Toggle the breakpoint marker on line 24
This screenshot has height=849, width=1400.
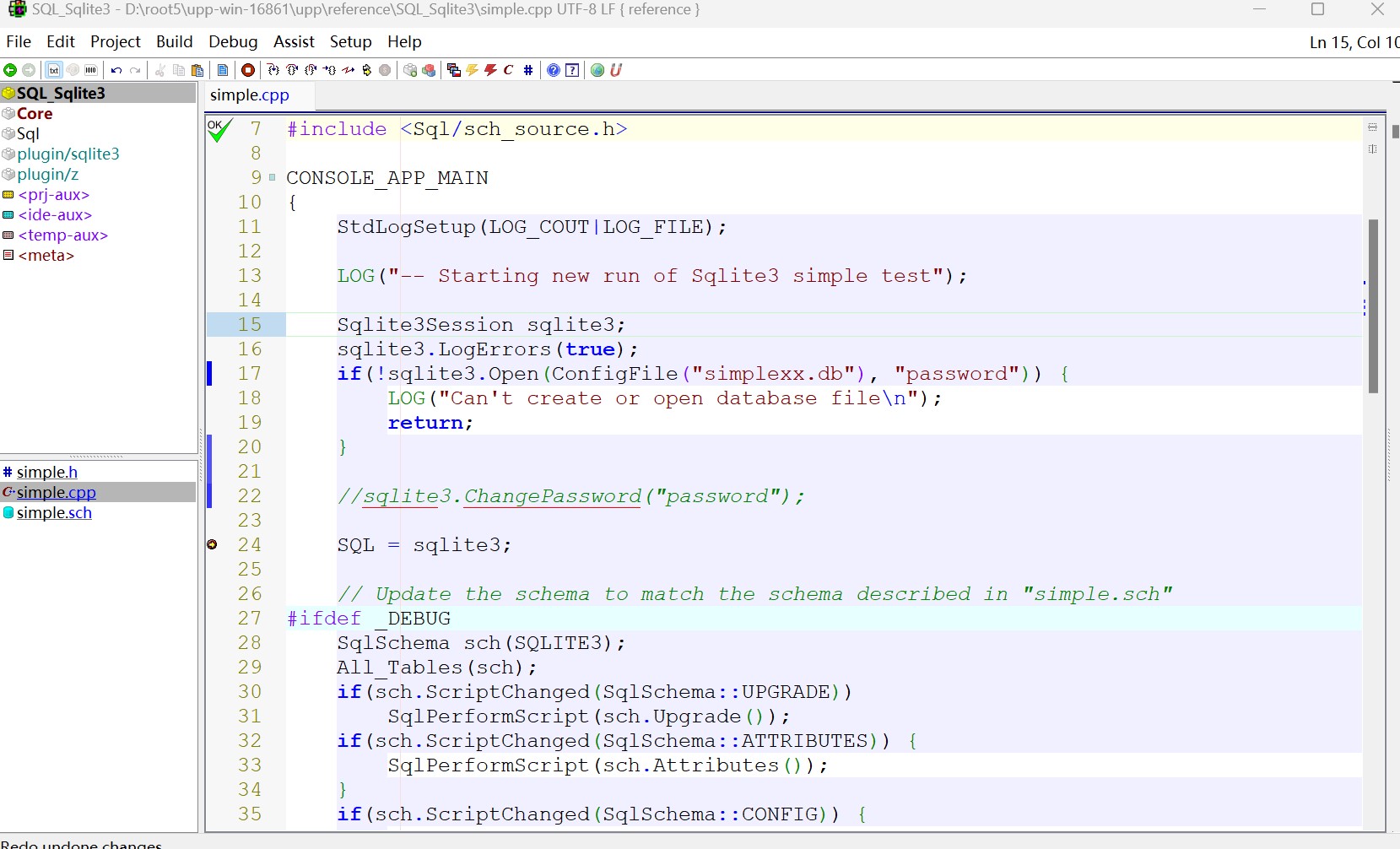click(213, 545)
